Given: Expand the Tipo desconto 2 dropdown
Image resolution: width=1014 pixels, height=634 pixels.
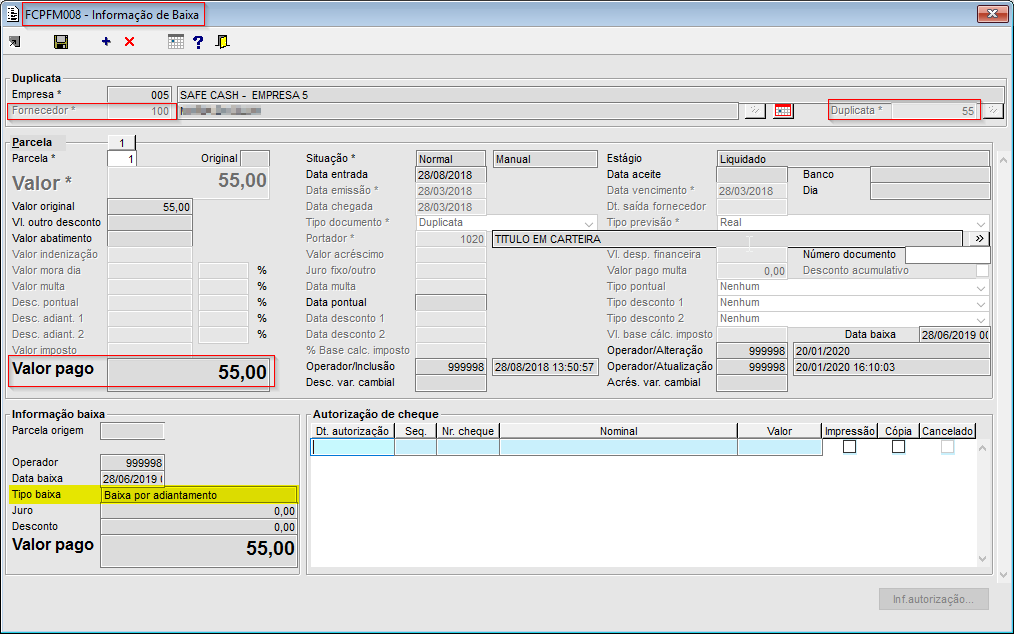Looking at the screenshot, I should (982, 319).
